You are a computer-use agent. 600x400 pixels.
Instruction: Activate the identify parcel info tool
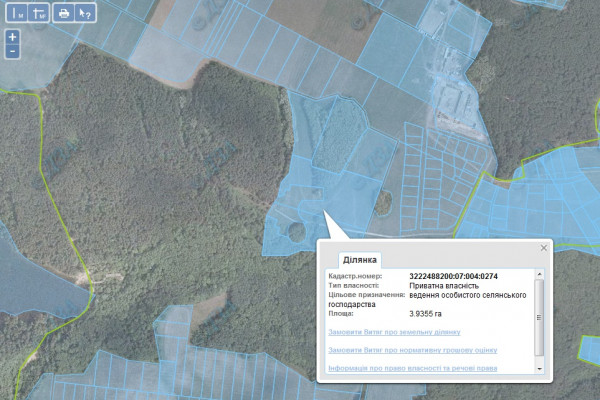86,13
